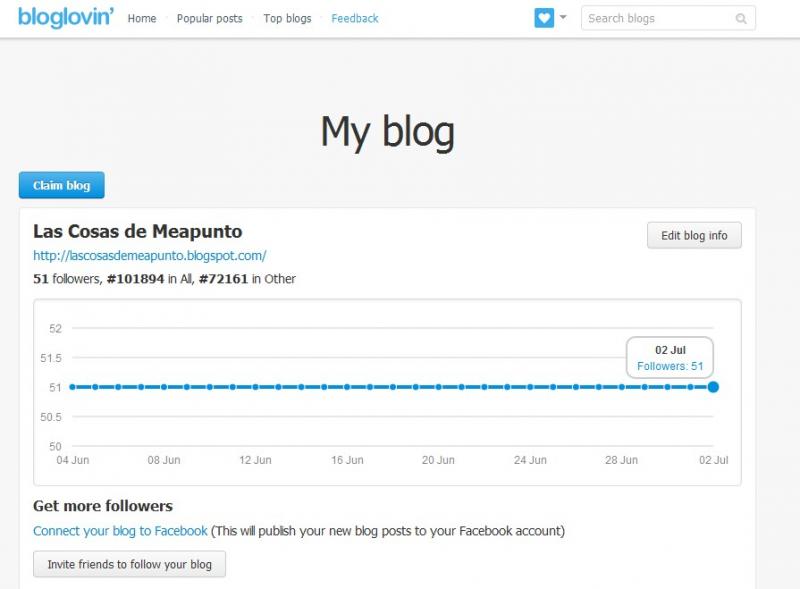This screenshot has height=589, width=800.
Task: Click Connect your blog to Facebook
Action: click(120, 531)
